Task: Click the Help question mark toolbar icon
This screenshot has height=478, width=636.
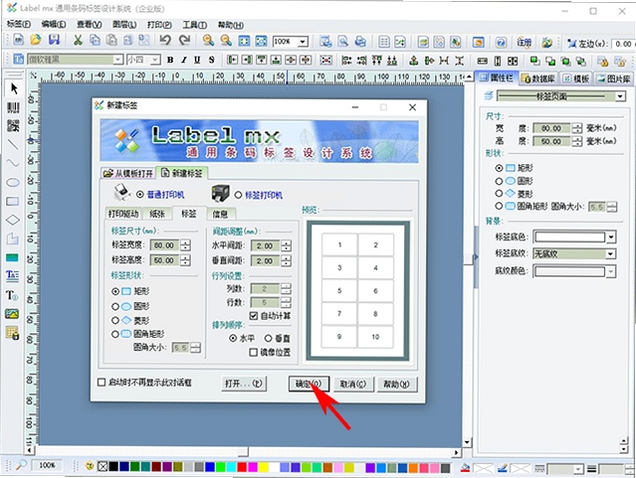Action: 501,42
